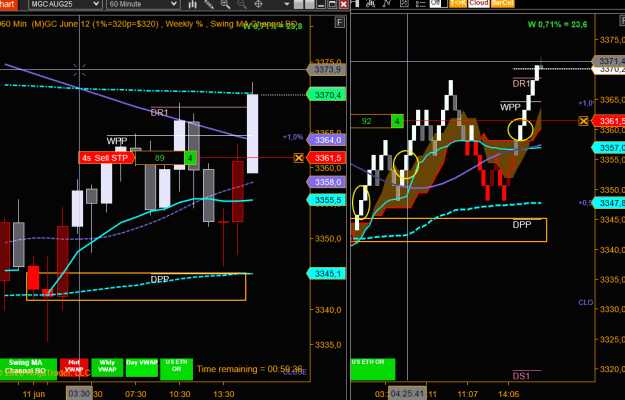Click the 3357 cyan marker in right chart

609,148
